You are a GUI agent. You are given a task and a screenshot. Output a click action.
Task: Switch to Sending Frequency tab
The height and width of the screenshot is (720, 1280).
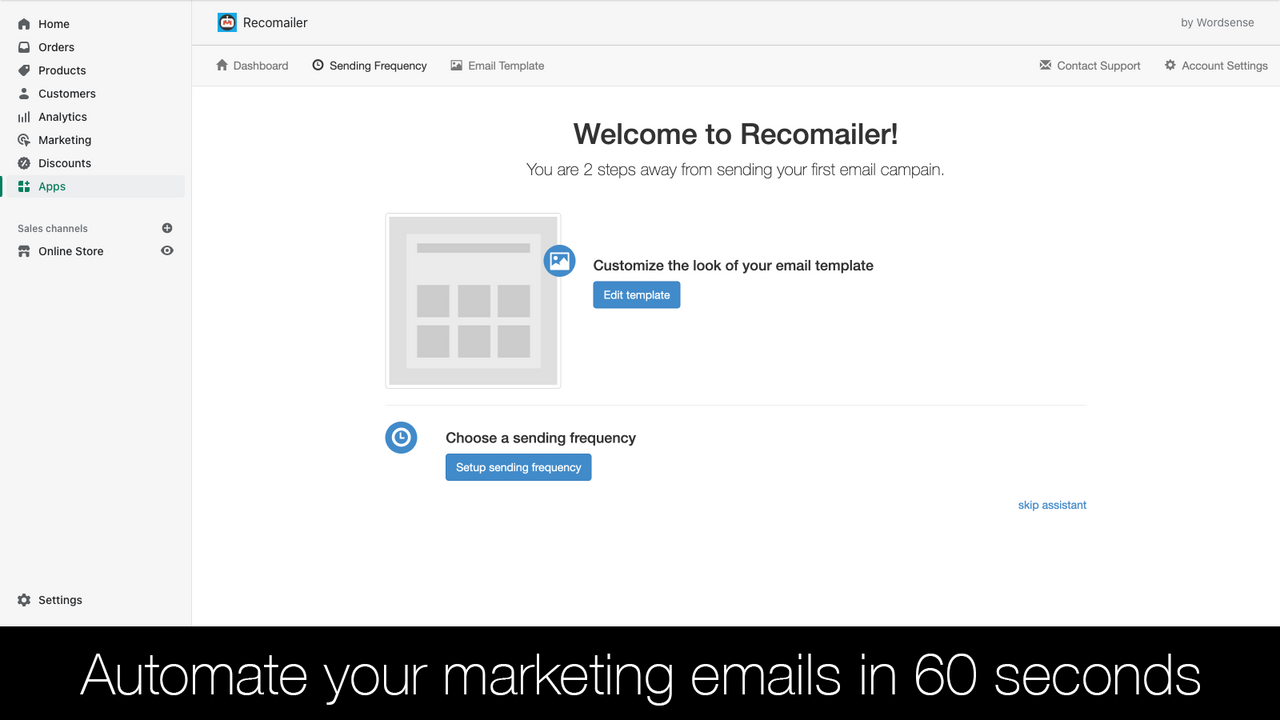click(x=369, y=65)
